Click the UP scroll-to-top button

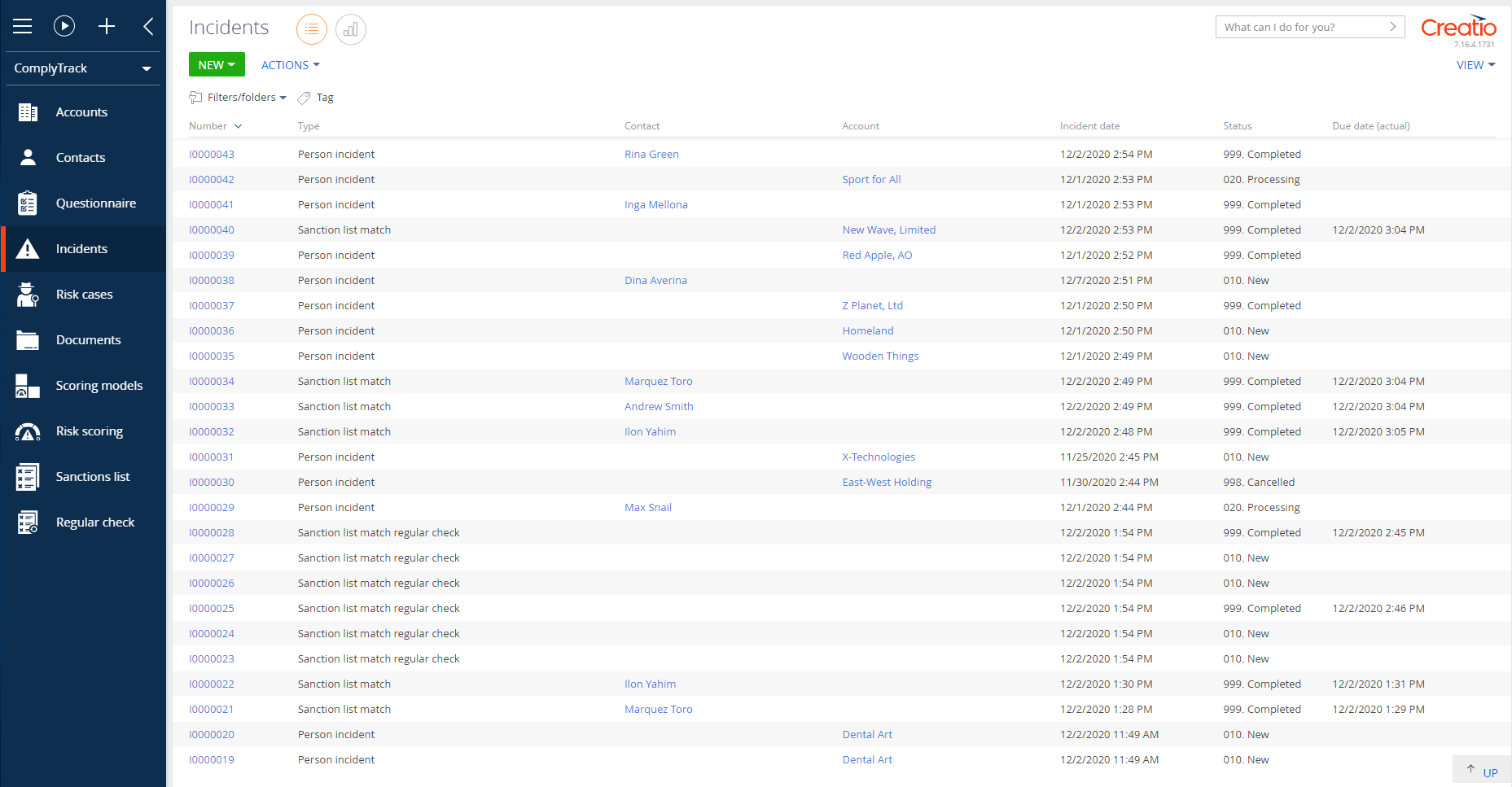pos(1482,772)
